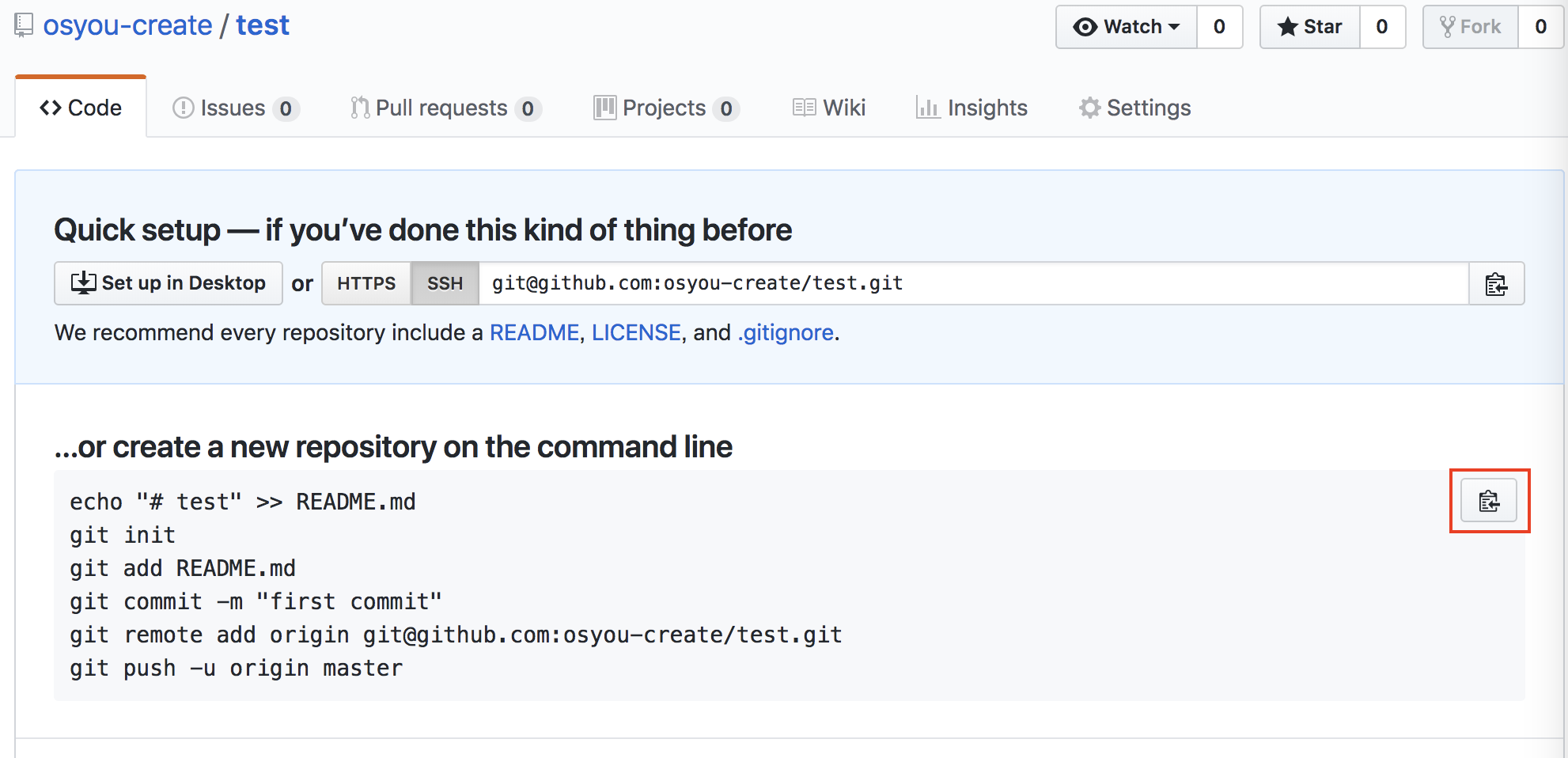Image resolution: width=1568 pixels, height=758 pixels.
Task: Click the clone URL text field
Action: click(974, 283)
